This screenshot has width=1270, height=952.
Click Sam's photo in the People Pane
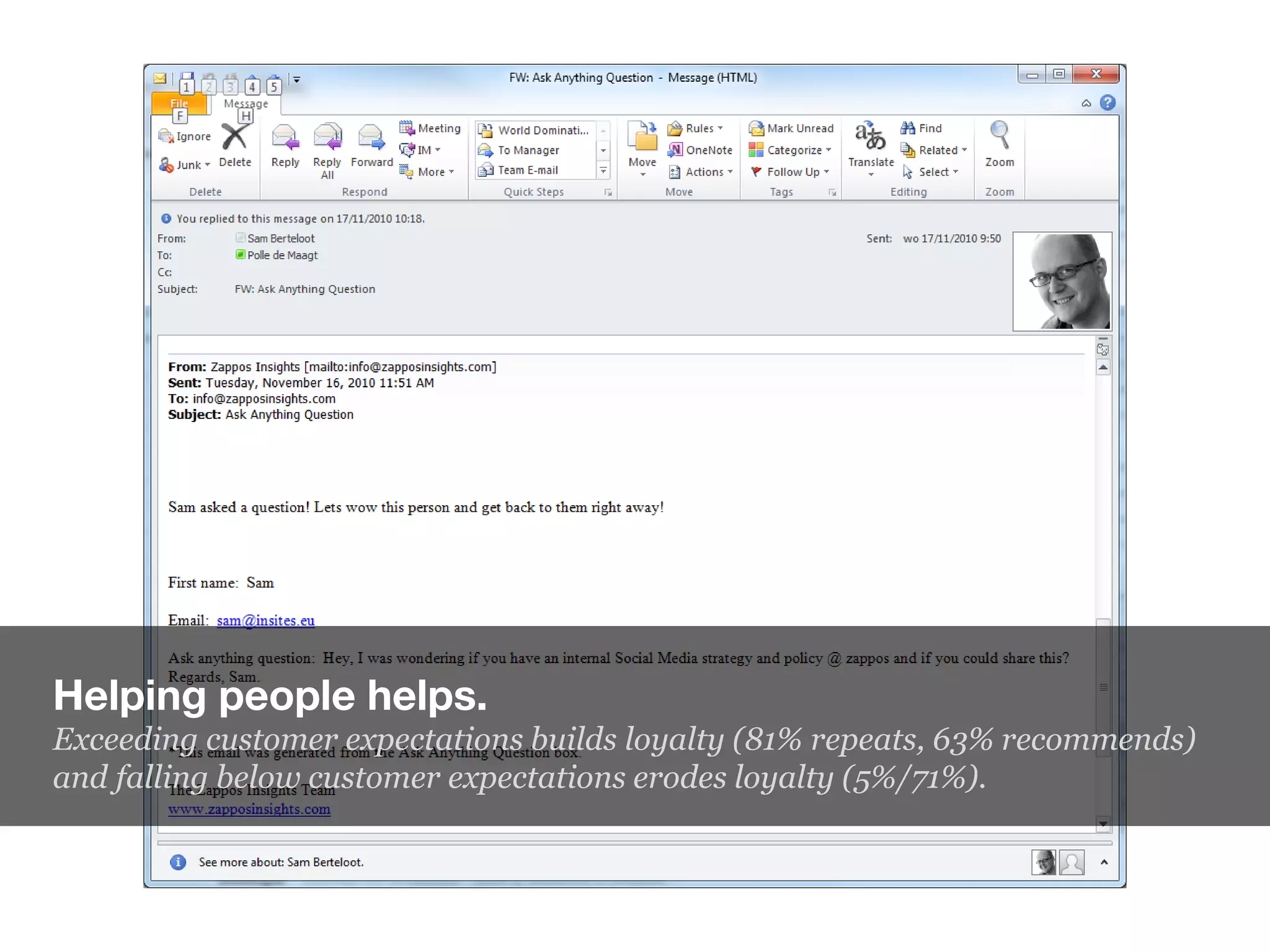point(1044,862)
